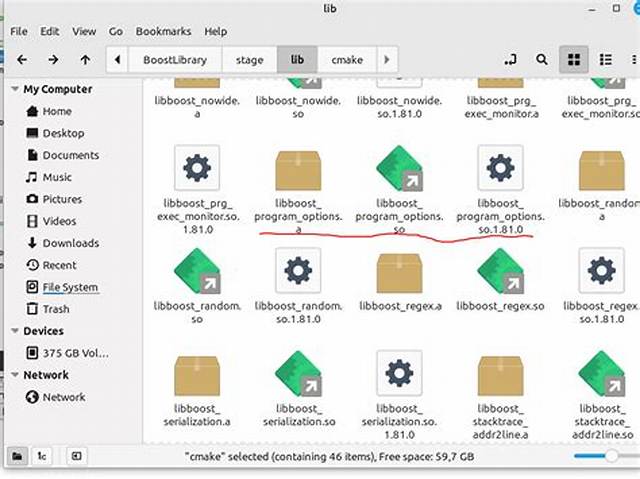Select libboost_prg_exec_monitor.so.1.81.0 gear icon
Image resolution: width=640 pixels, height=479 pixels.
(x=197, y=168)
